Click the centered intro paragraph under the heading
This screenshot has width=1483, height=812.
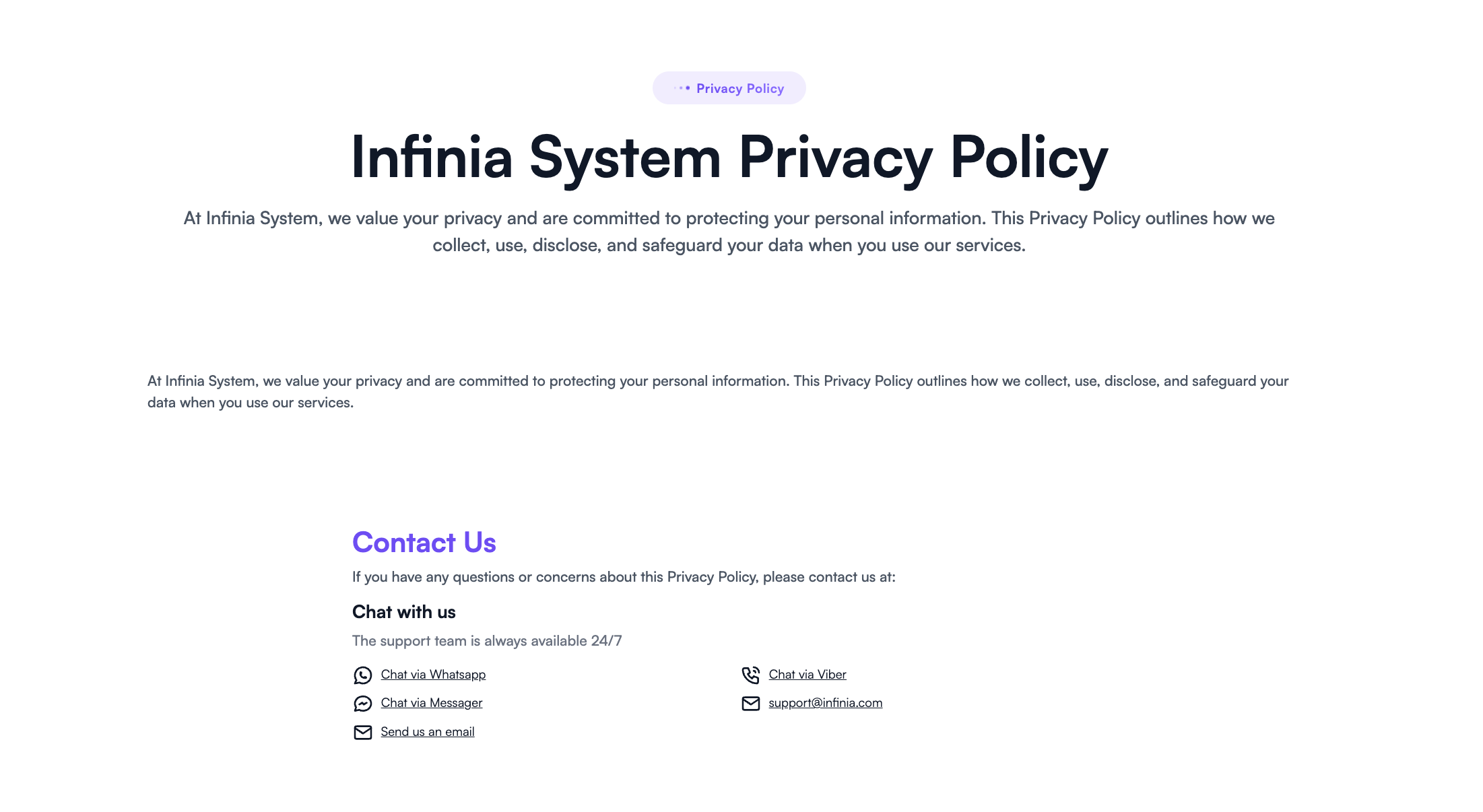729,232
